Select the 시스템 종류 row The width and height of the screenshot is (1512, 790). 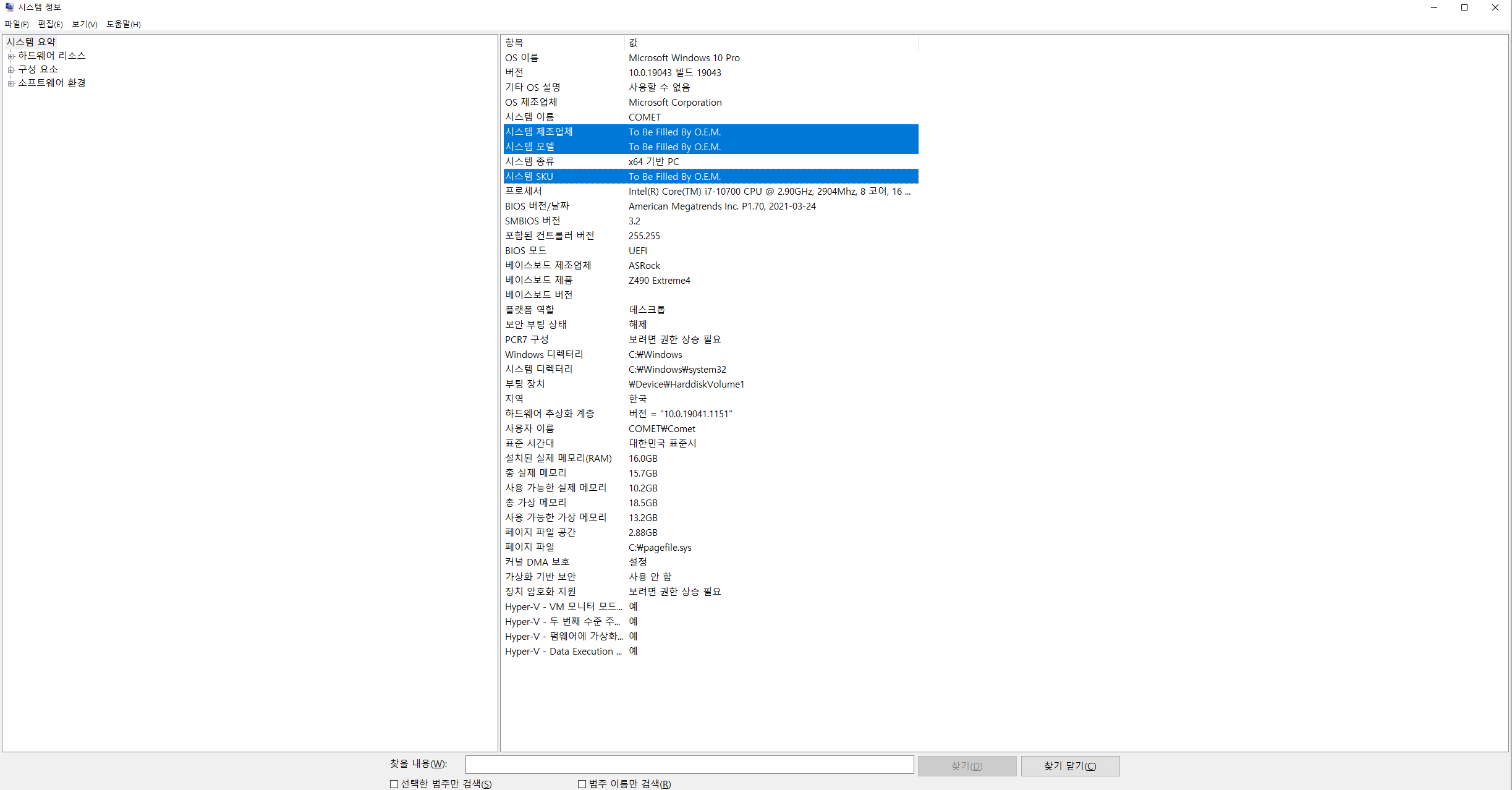[711, 161]
